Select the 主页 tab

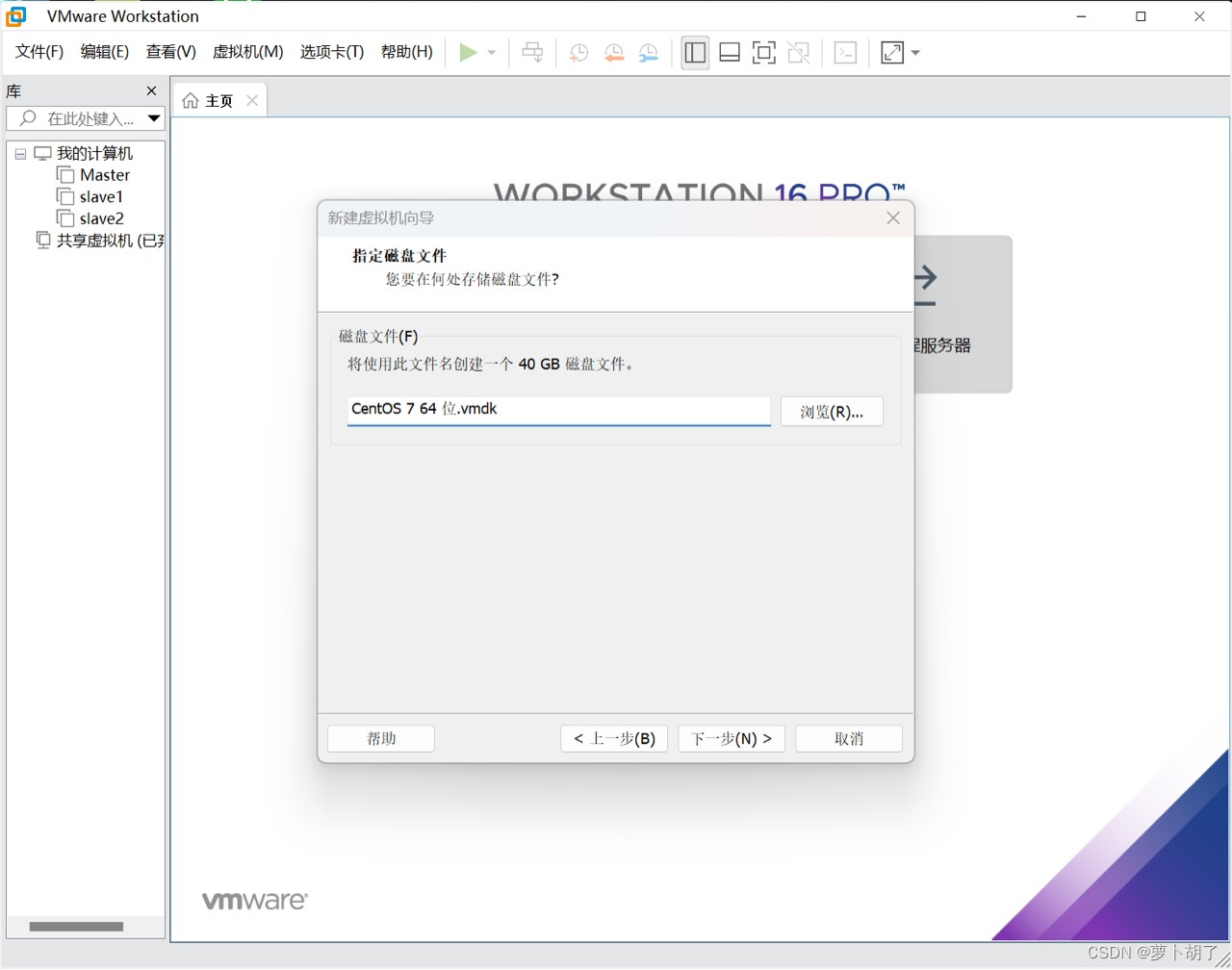(x=219, y=101)
